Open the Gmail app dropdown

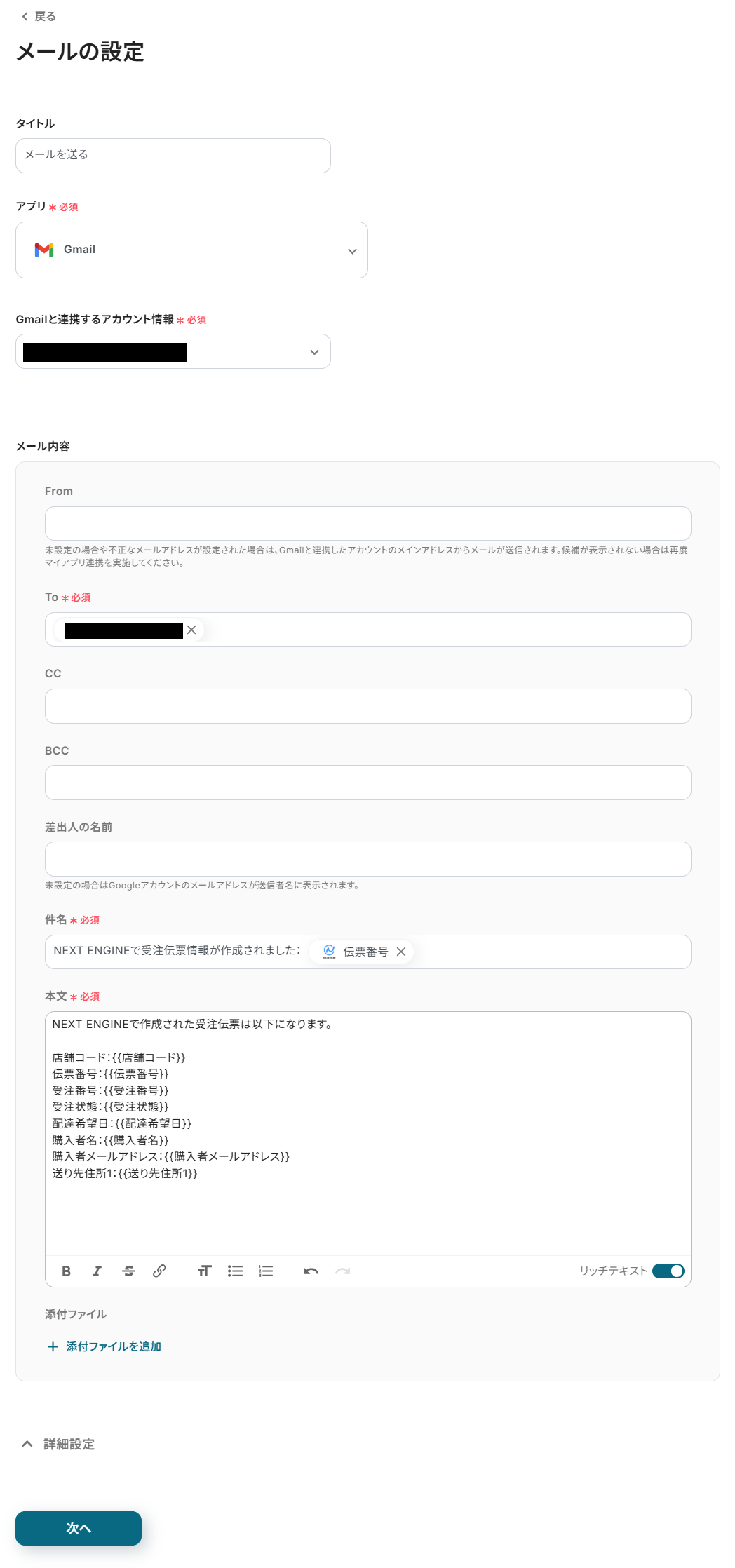coord(191,250)
